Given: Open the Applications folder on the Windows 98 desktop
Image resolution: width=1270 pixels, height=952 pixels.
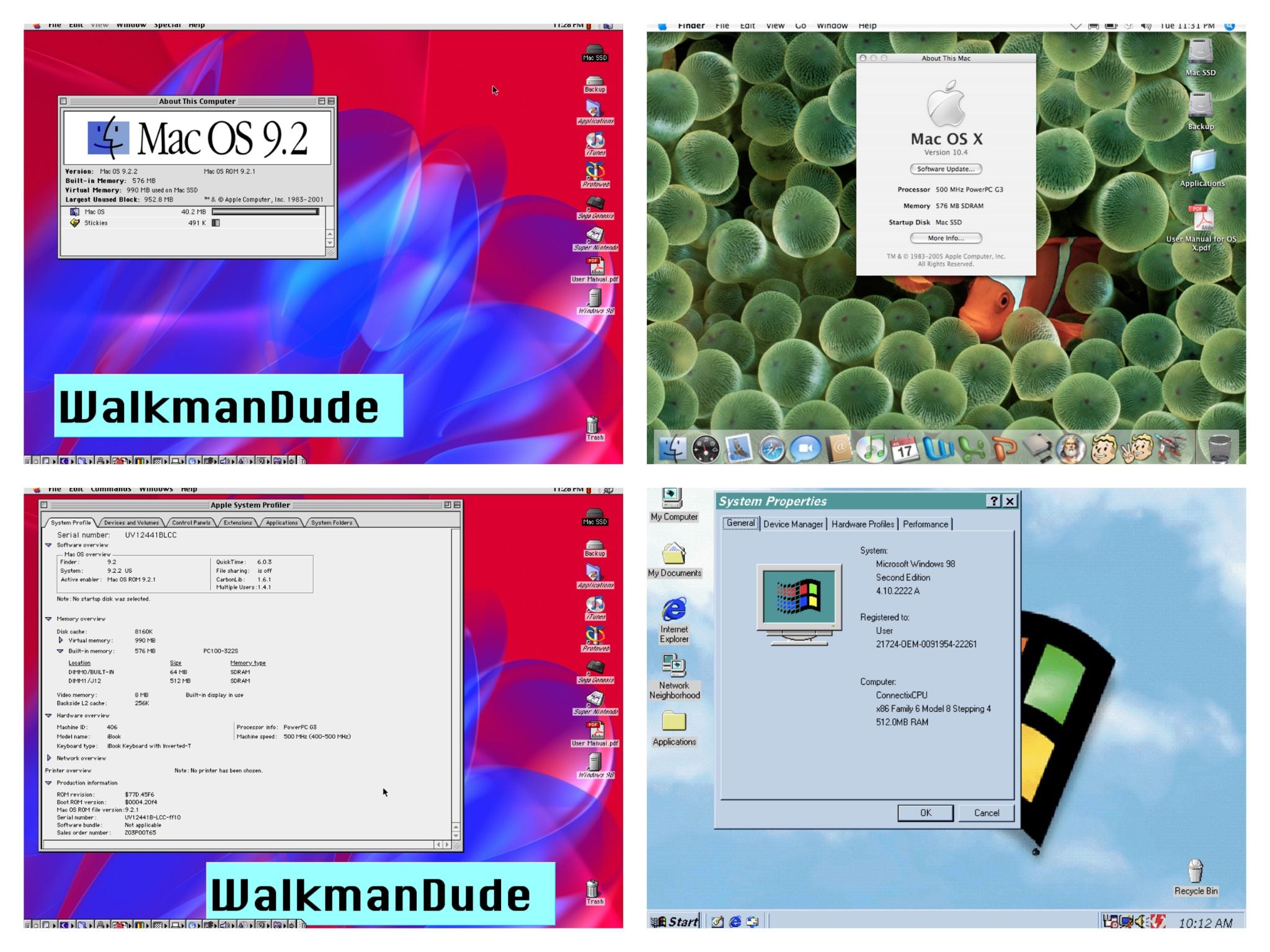Looking at the screenshot, I should [x=674, y=728].
